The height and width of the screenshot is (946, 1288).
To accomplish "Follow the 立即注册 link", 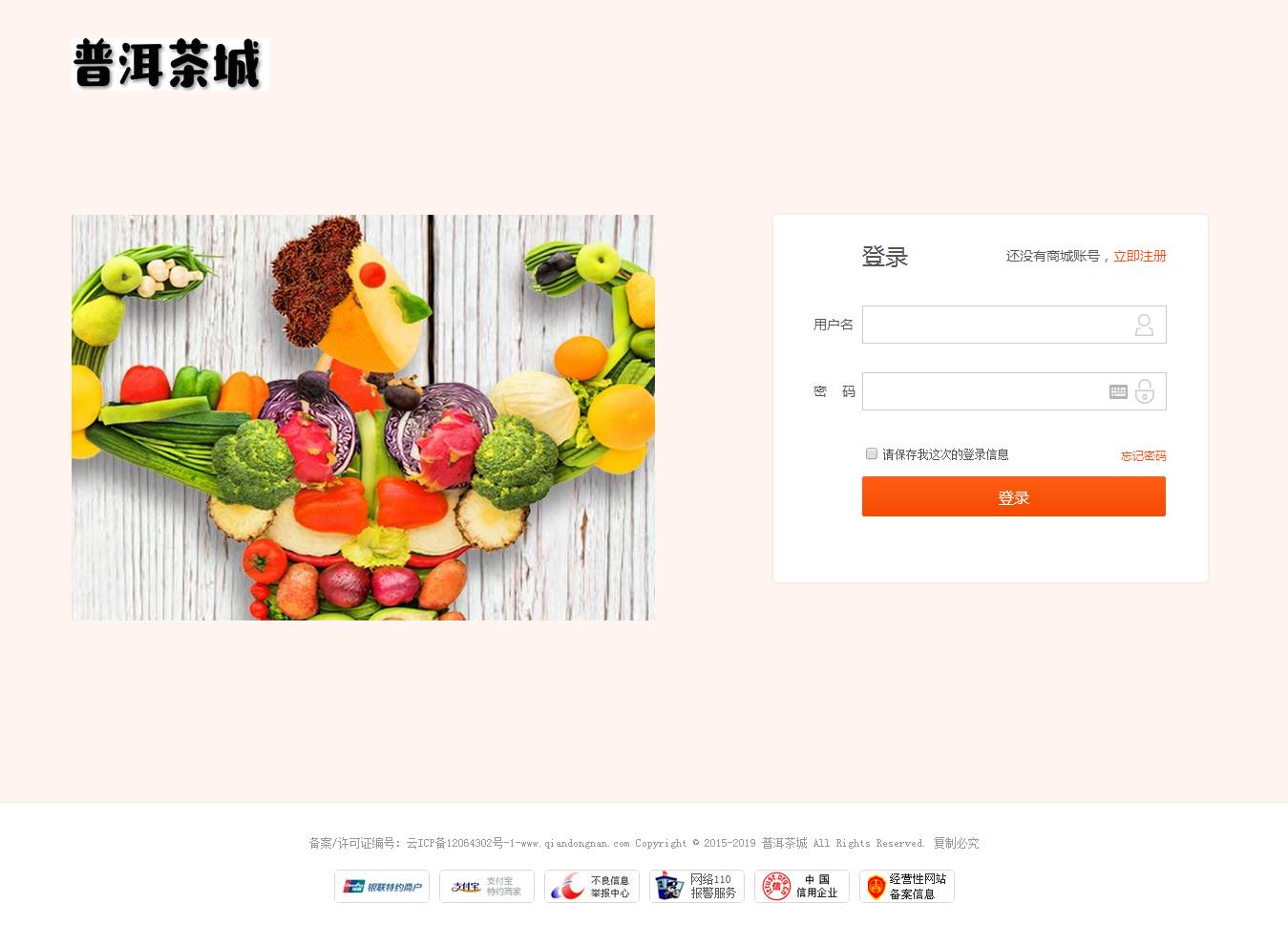I will pyautogui.click(x=1140, y=256).
